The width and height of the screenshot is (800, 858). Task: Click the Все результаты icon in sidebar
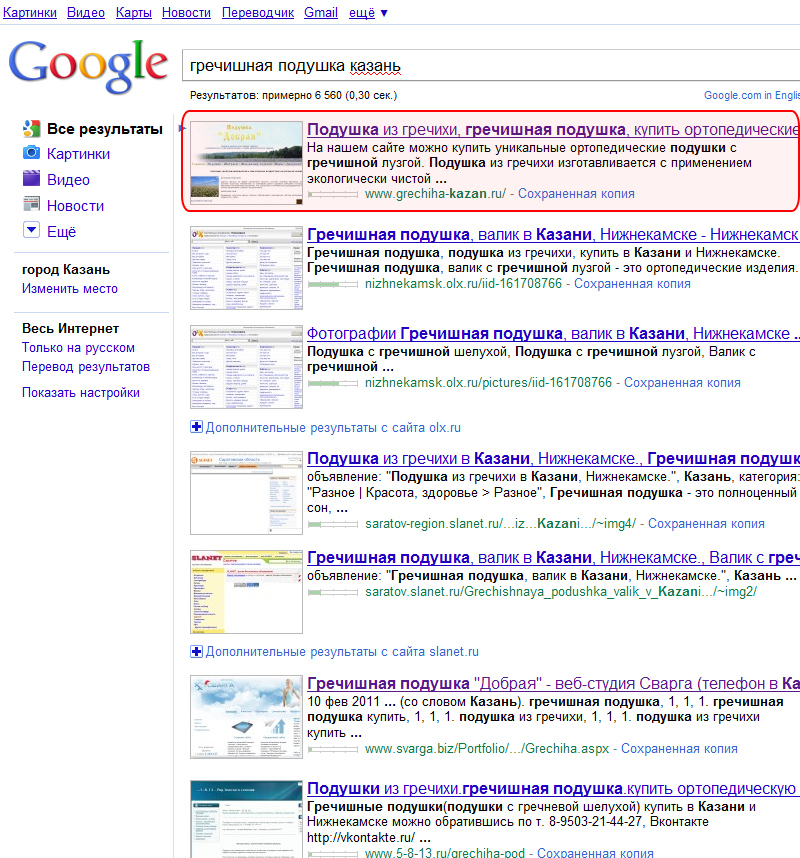click(32, 129)
